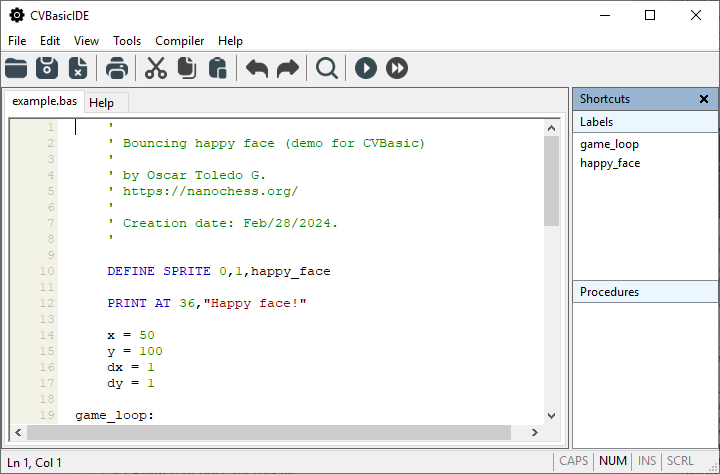Click the nanochess.org URL comment
This screenshot has width=720, height=474.
pyautogui.click(x=202, y=191)
